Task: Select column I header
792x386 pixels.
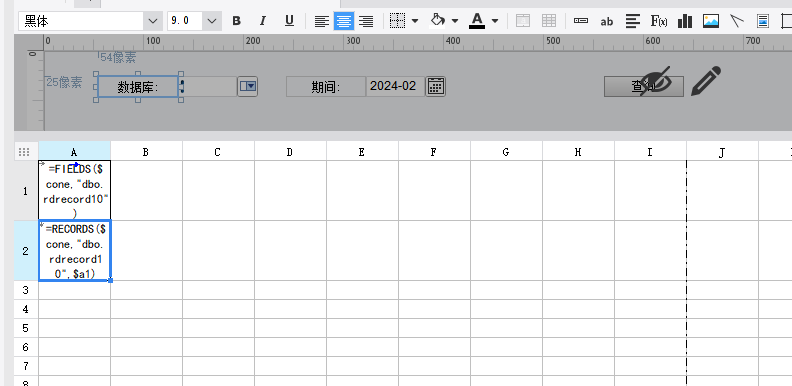Action: click(x=650, y=152)
